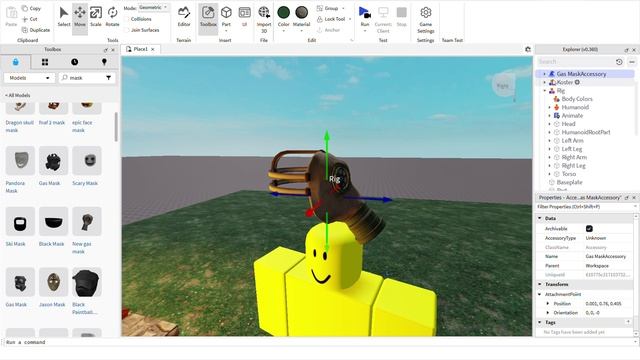The width and height of the screenshot is (640, 360).
Task: Duplicate the selected object
Action: pyautogui.click(x=36, y=30)
